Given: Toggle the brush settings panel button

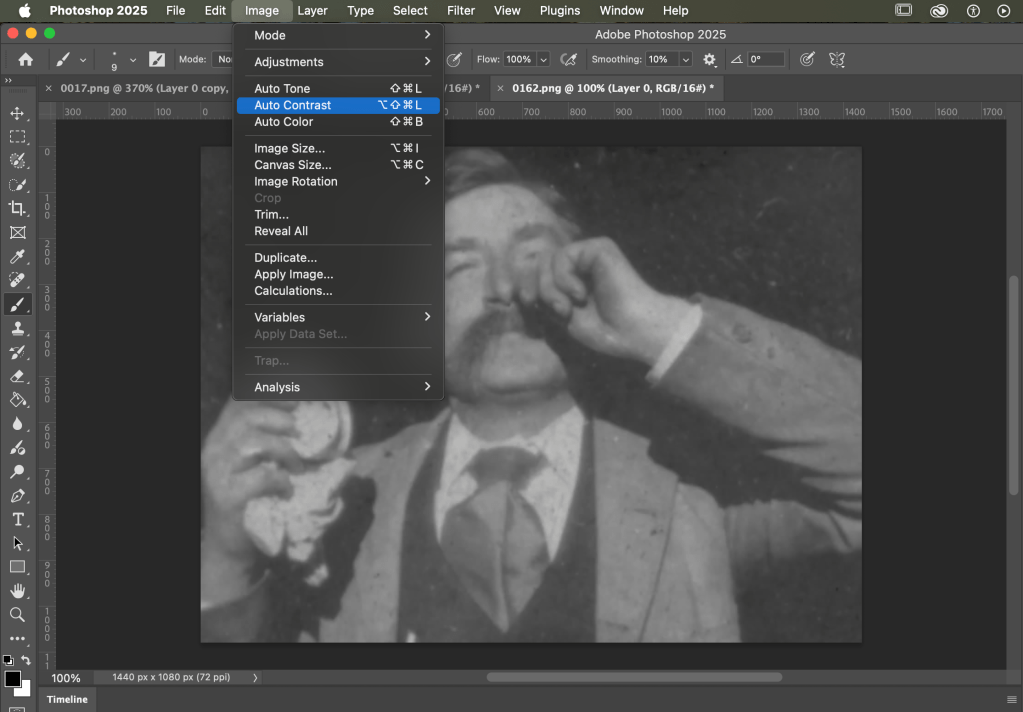Looking at the screenshot, I should 157,59.
